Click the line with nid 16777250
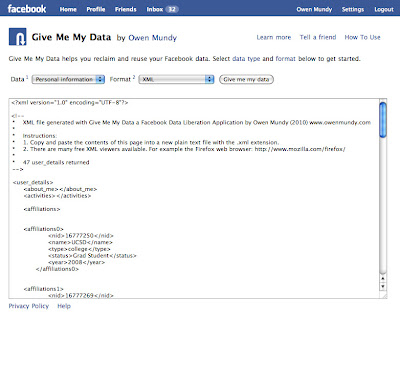Viewport: 400px width, 382px height. click(81, 236)
